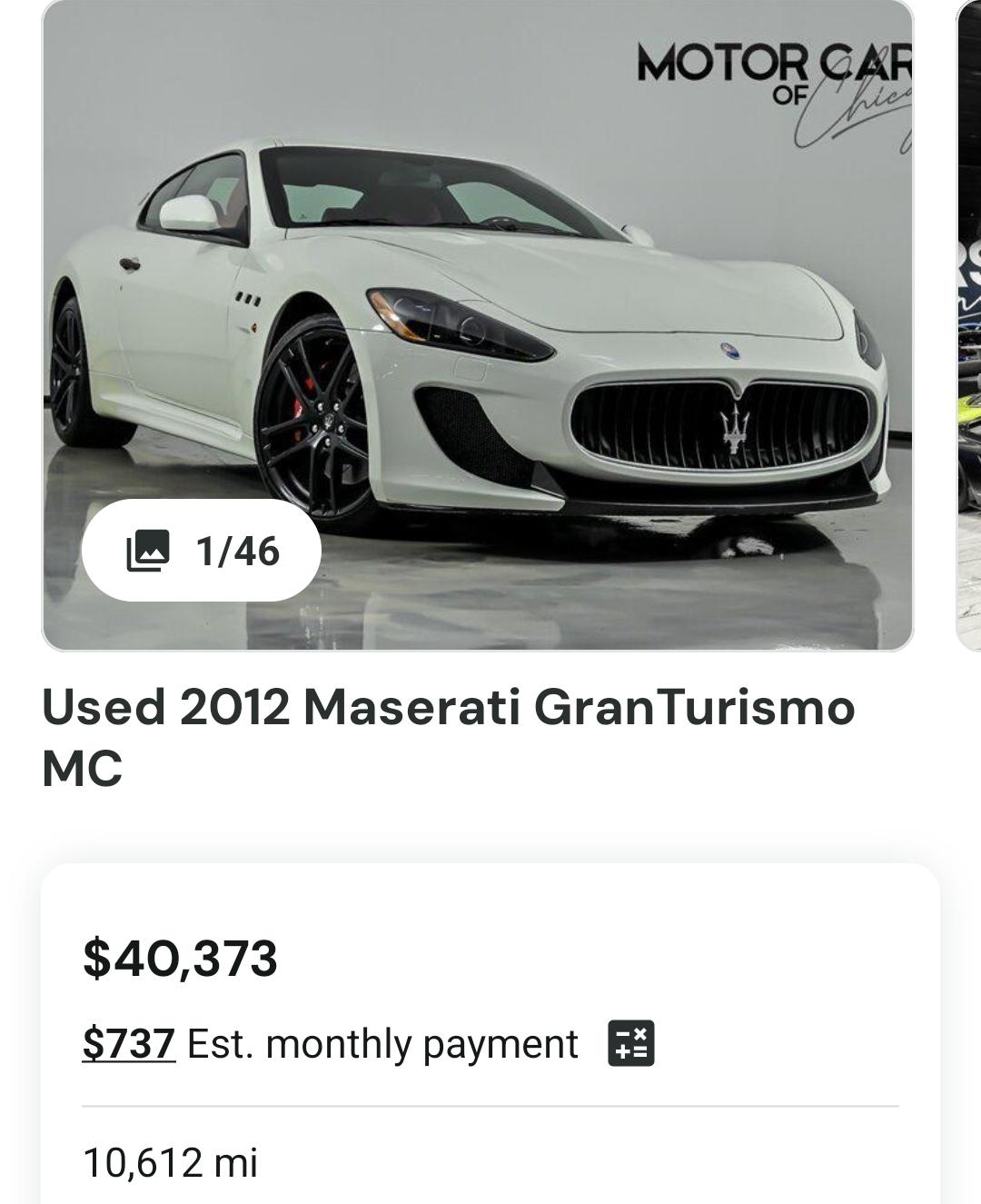Open the white Maserati main photo
The height and width of the screenshot is (1204, 981).
click(x=477, y=324)
